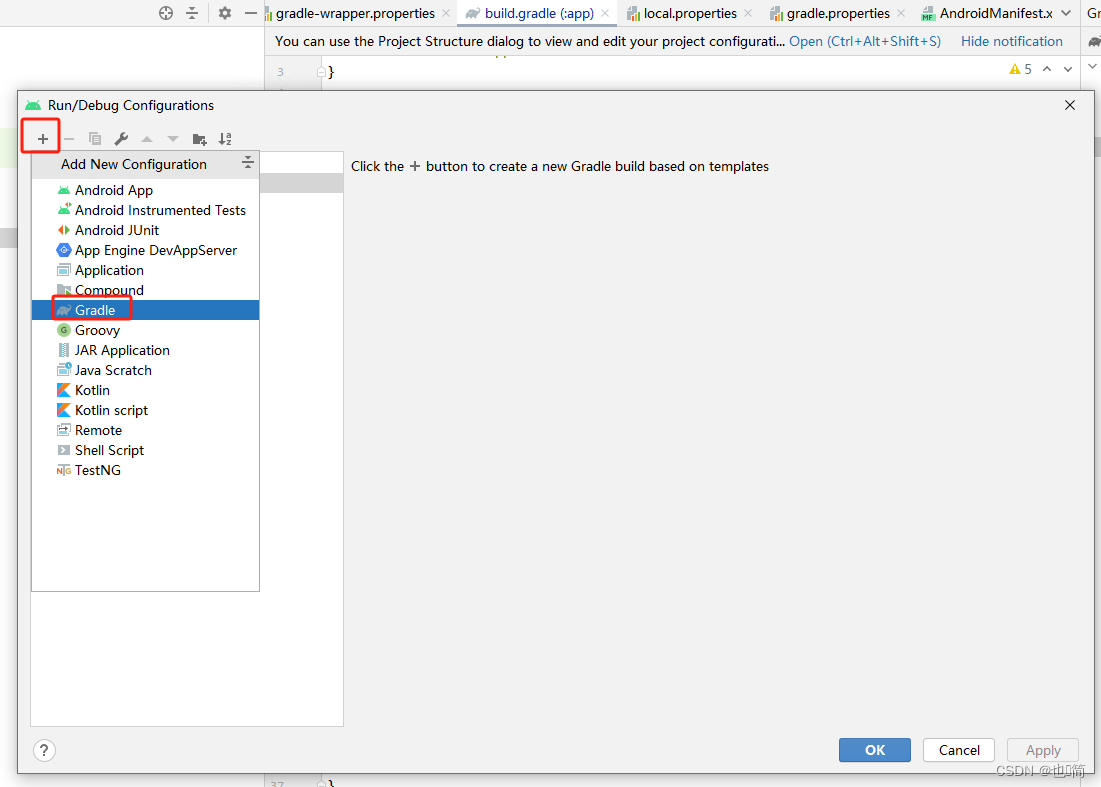The image size is (1101, 787).
Task: Click the Add New Configuration plus icon
Action: [40, 138]
